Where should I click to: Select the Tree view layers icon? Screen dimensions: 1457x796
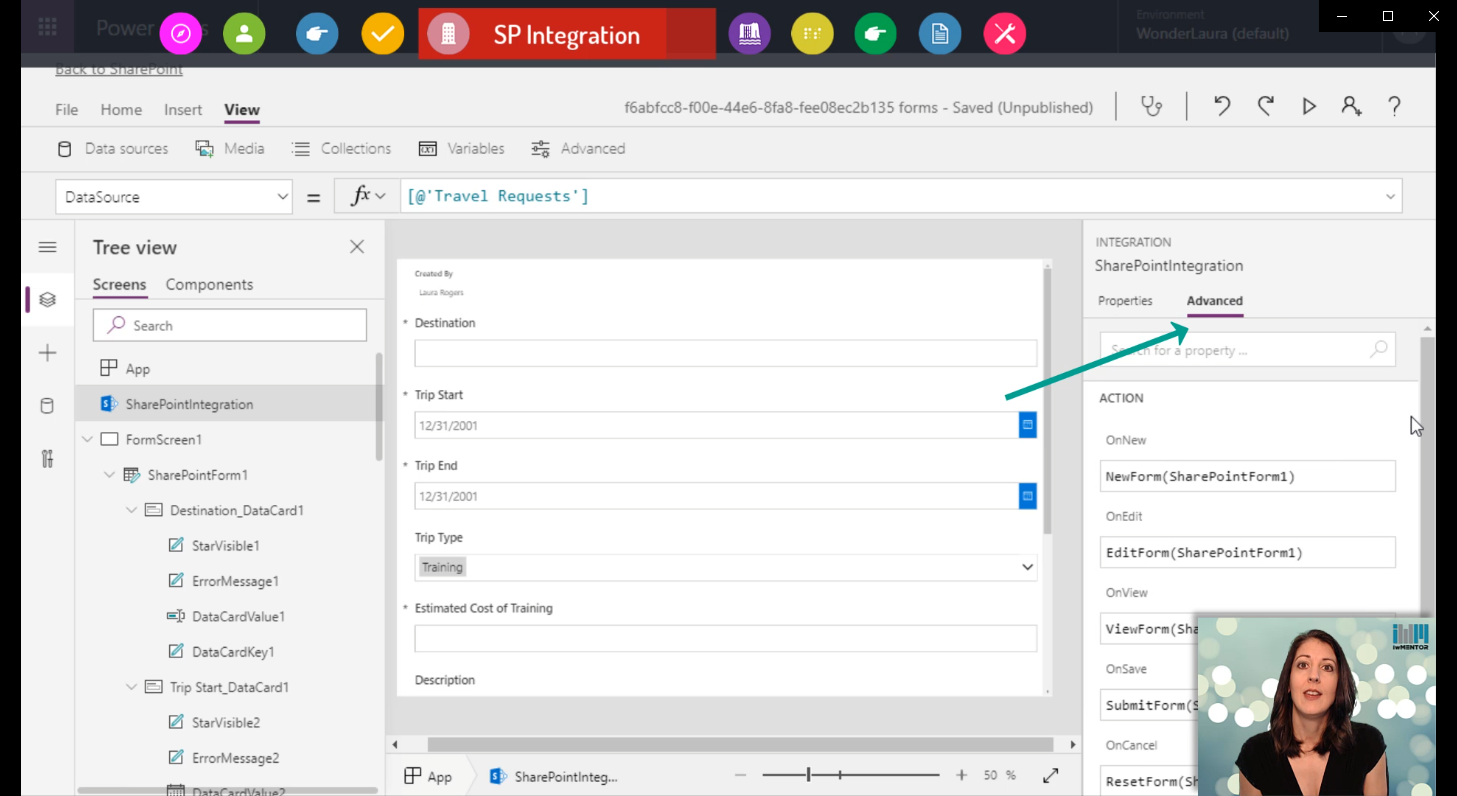coord(47,299)
